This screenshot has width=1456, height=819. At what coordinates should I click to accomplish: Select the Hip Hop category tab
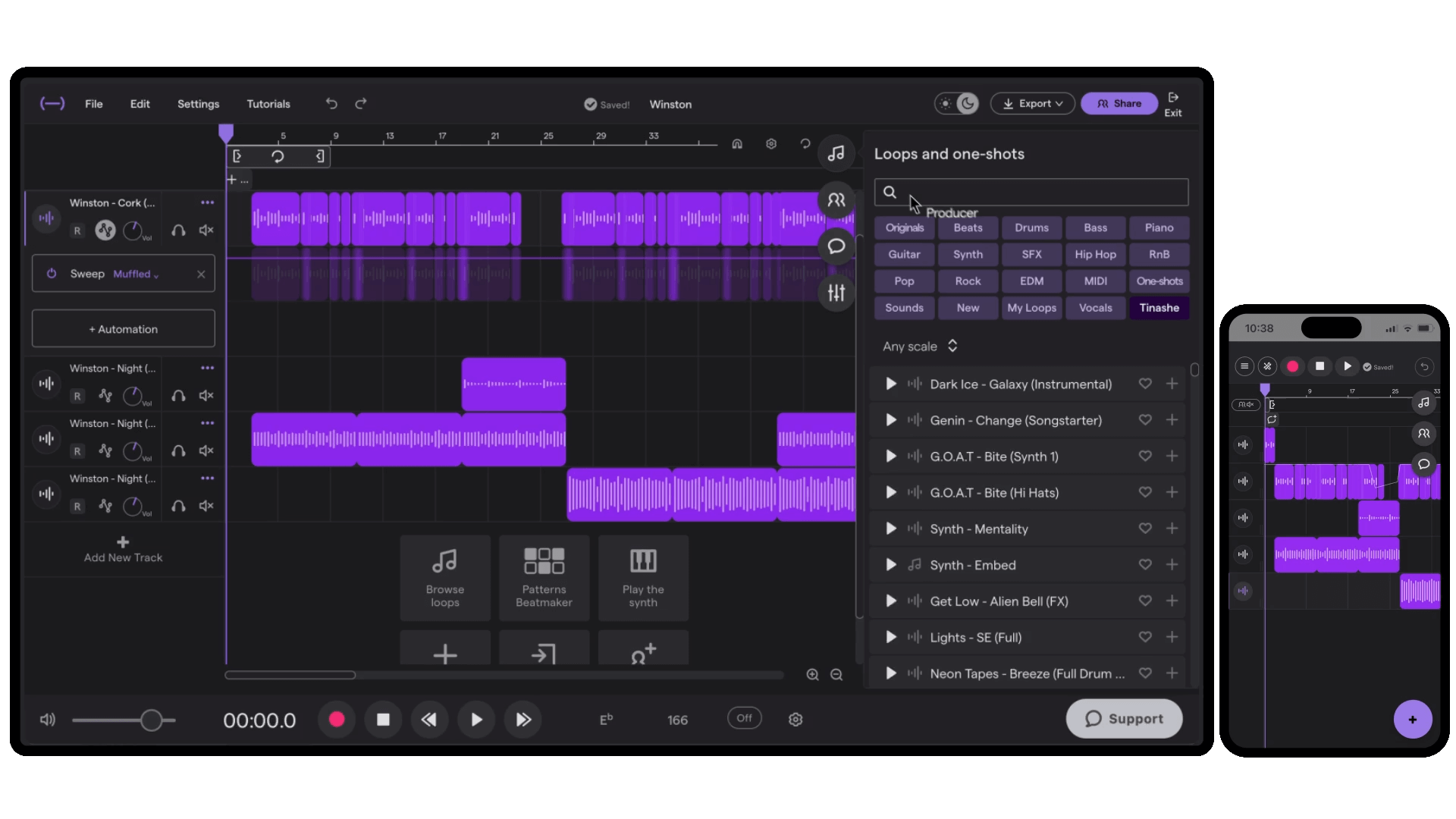pos(1095,255)
